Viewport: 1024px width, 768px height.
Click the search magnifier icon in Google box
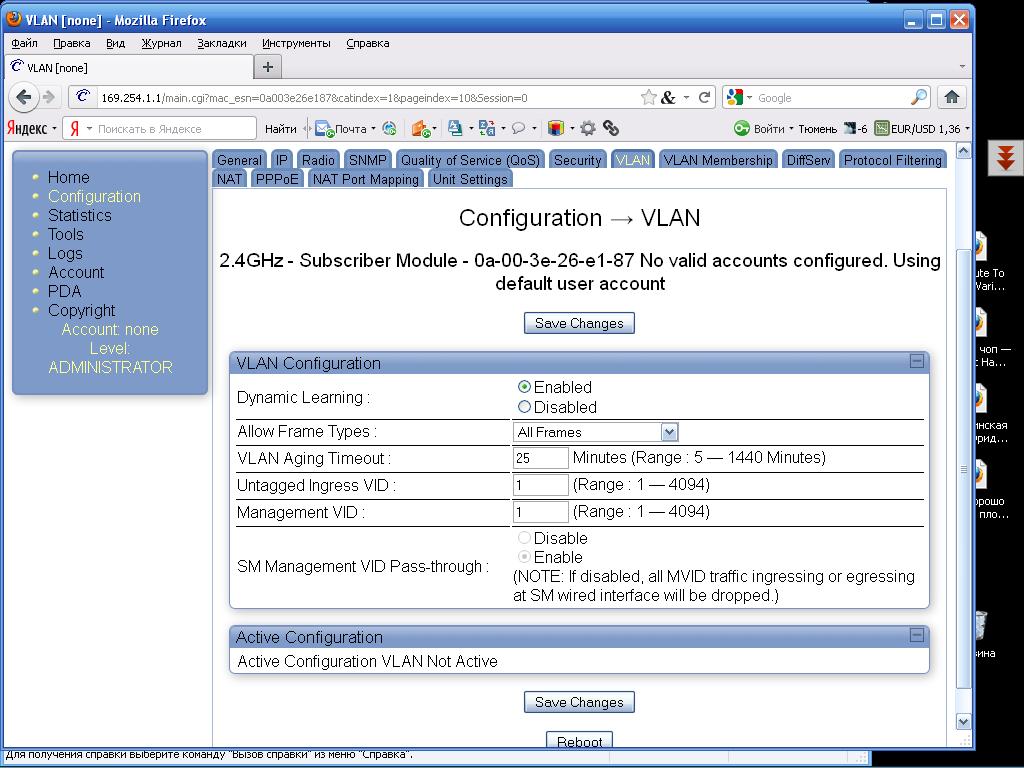tap(918, 97)
